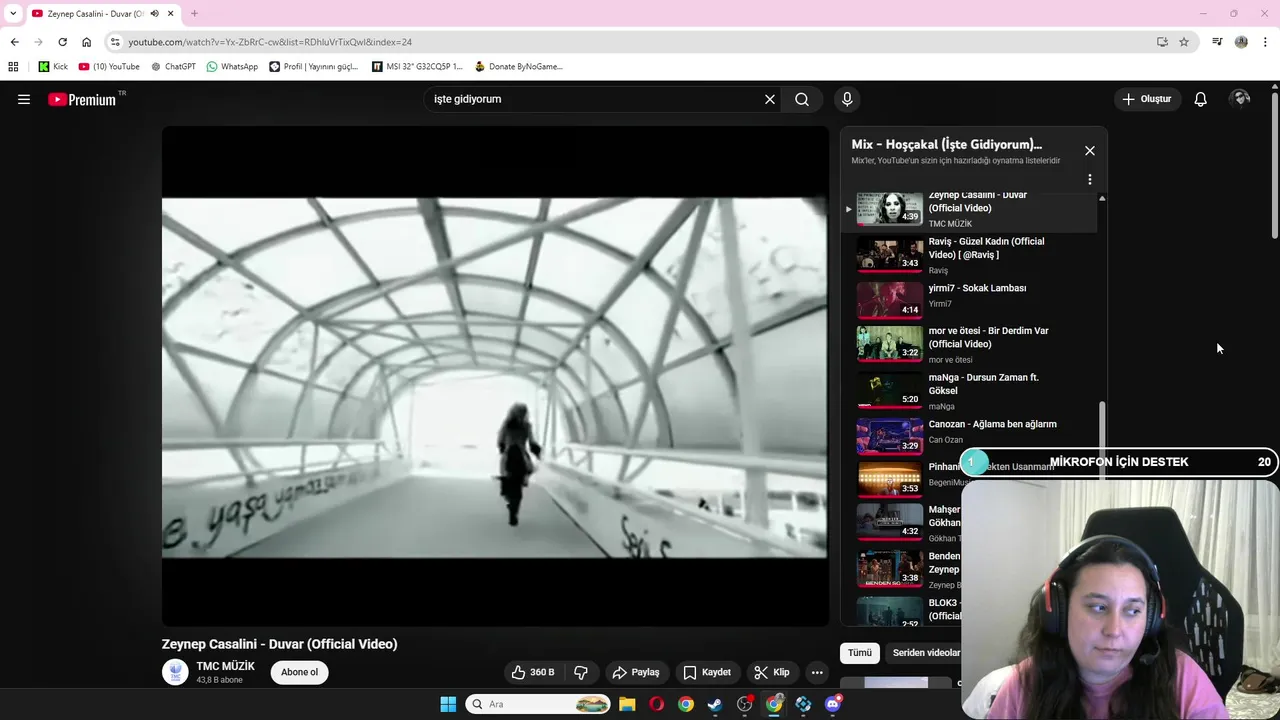1280x720 pixels.
Task: Click the video player to pause
Action: click(495, 376)
